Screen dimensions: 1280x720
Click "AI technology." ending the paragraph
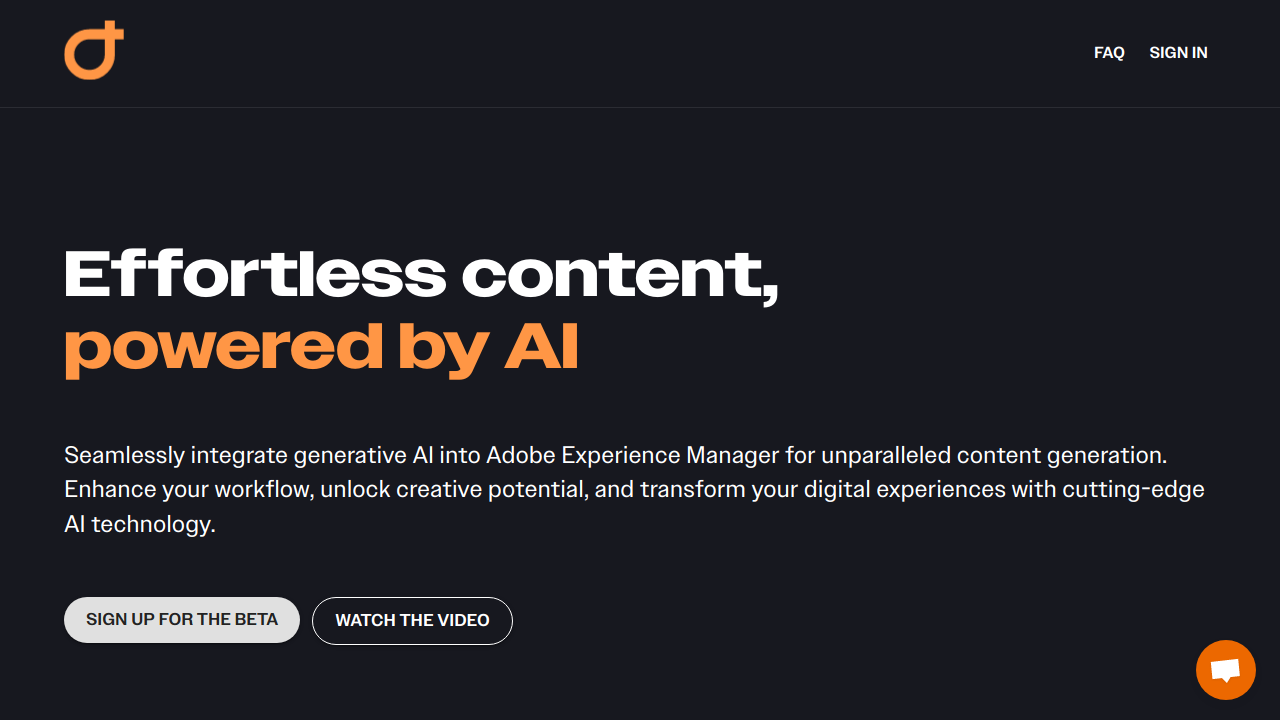140,524
